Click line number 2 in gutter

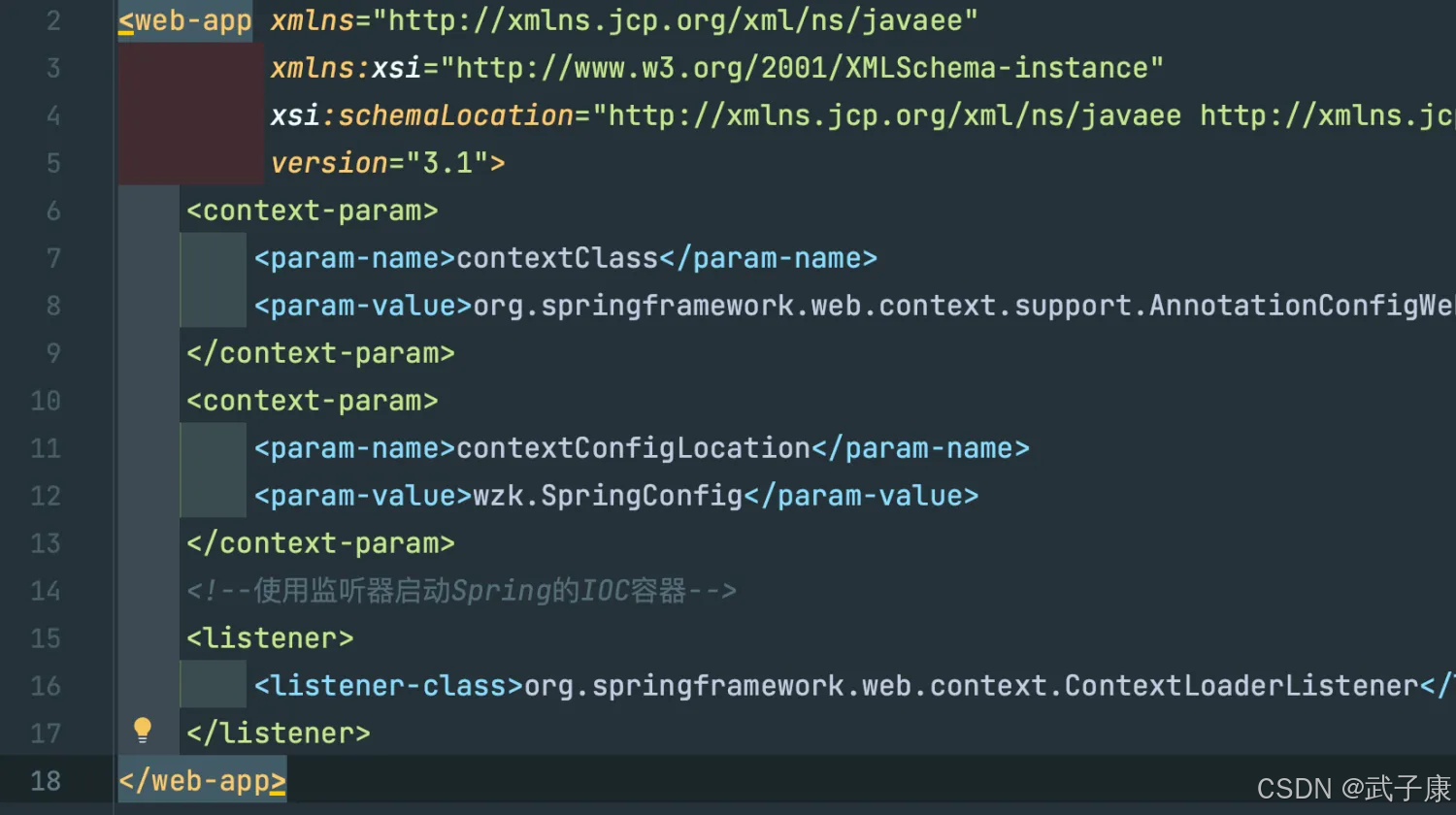coord(53,20)
